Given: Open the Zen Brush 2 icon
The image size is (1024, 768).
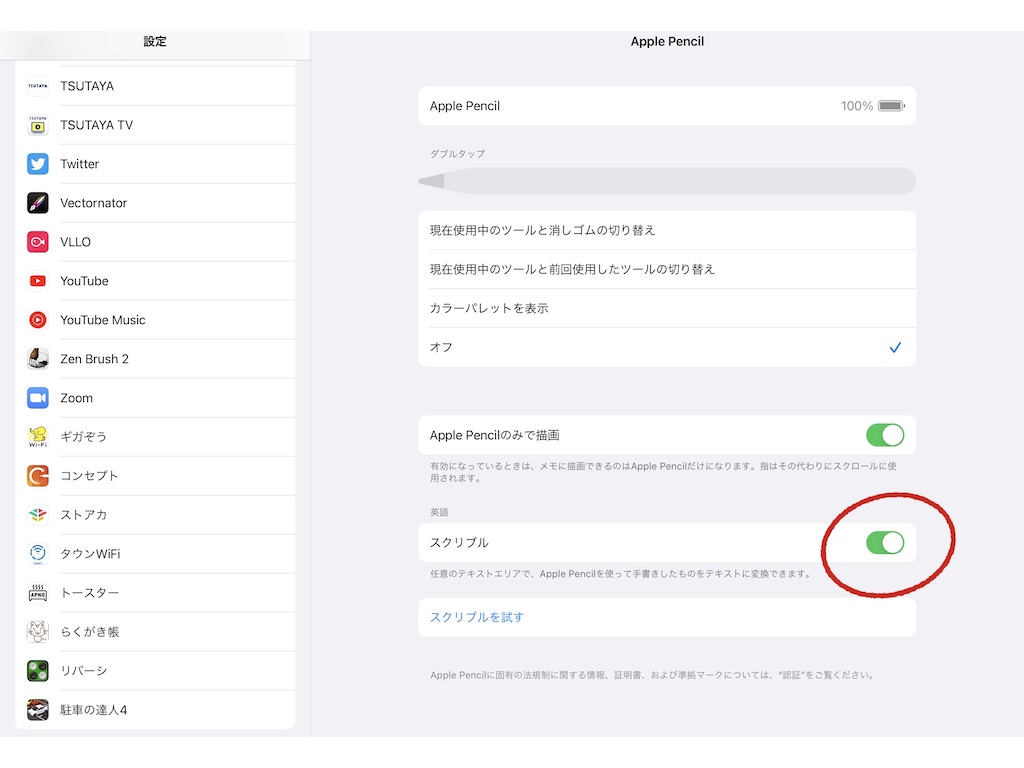Looking at the screenshot, I should [x=38, y=359].
